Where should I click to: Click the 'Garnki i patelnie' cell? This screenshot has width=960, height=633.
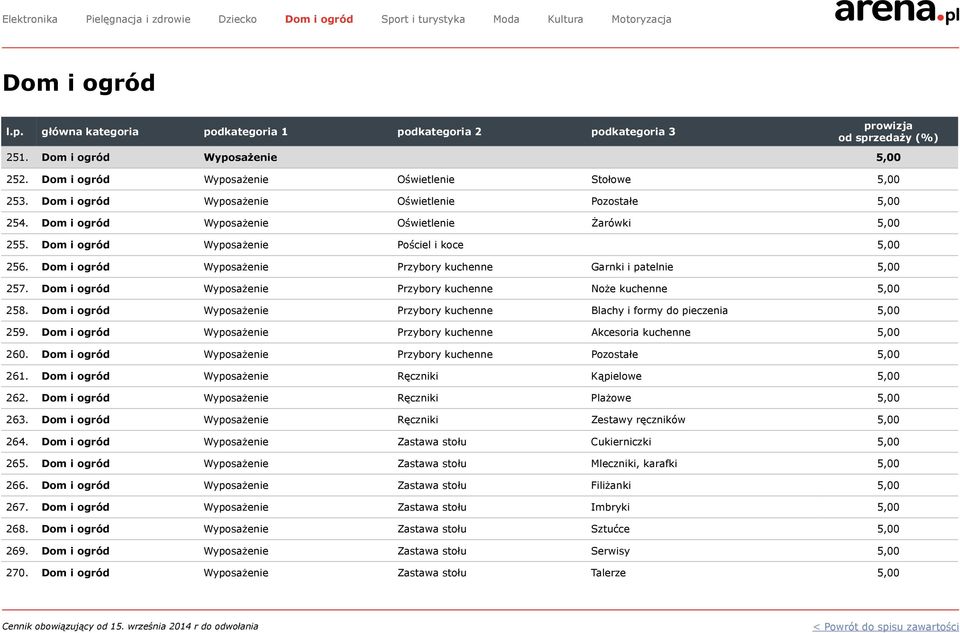click(x=632, y=267)
